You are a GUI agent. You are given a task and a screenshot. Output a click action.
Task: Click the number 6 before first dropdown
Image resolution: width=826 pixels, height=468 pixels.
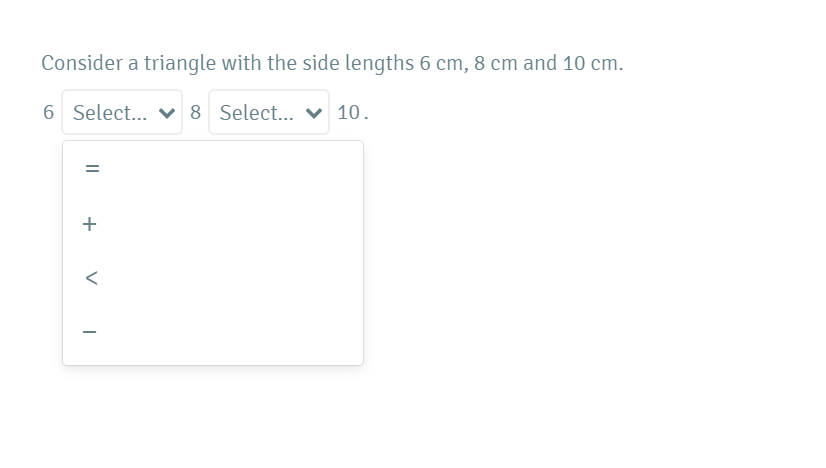pos(48,113)
